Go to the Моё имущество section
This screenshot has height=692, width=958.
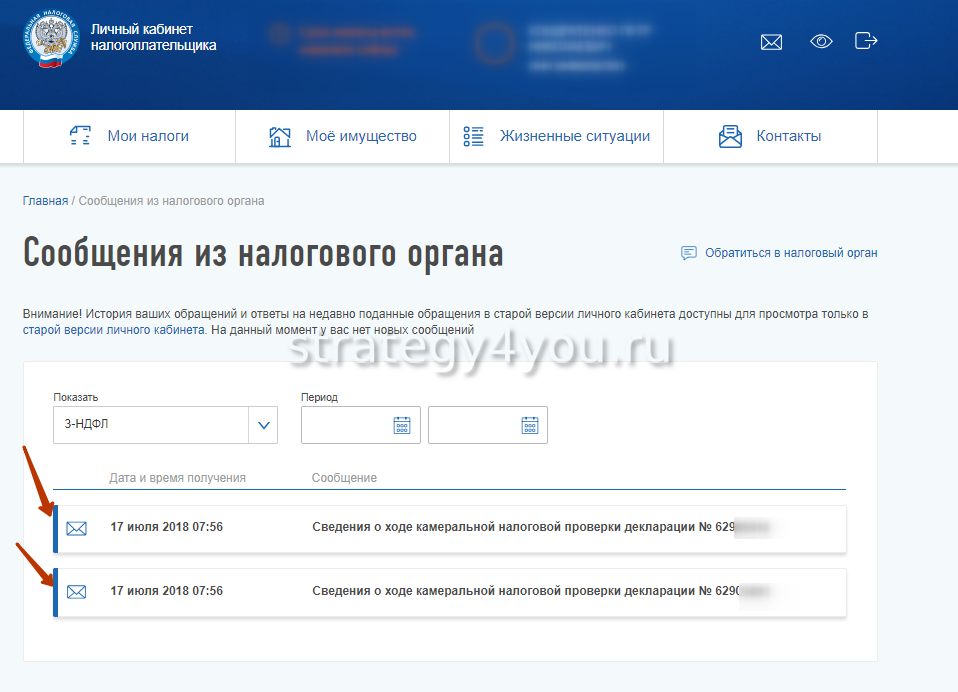pos(343,136)
